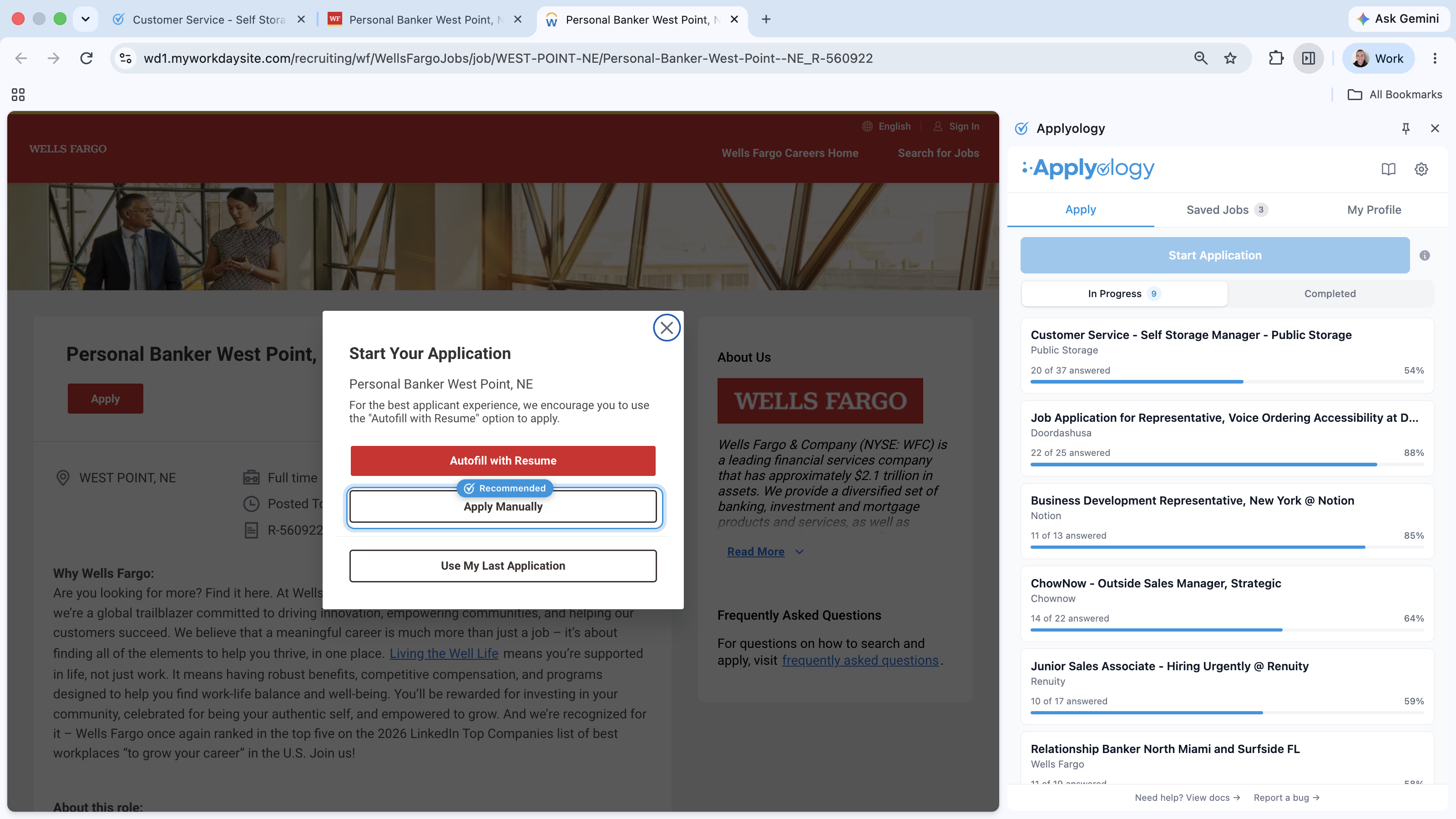The image size is (1456, 819).
Task: Open the Chrome extensions puzzle icon
Action: (1276, 58)
